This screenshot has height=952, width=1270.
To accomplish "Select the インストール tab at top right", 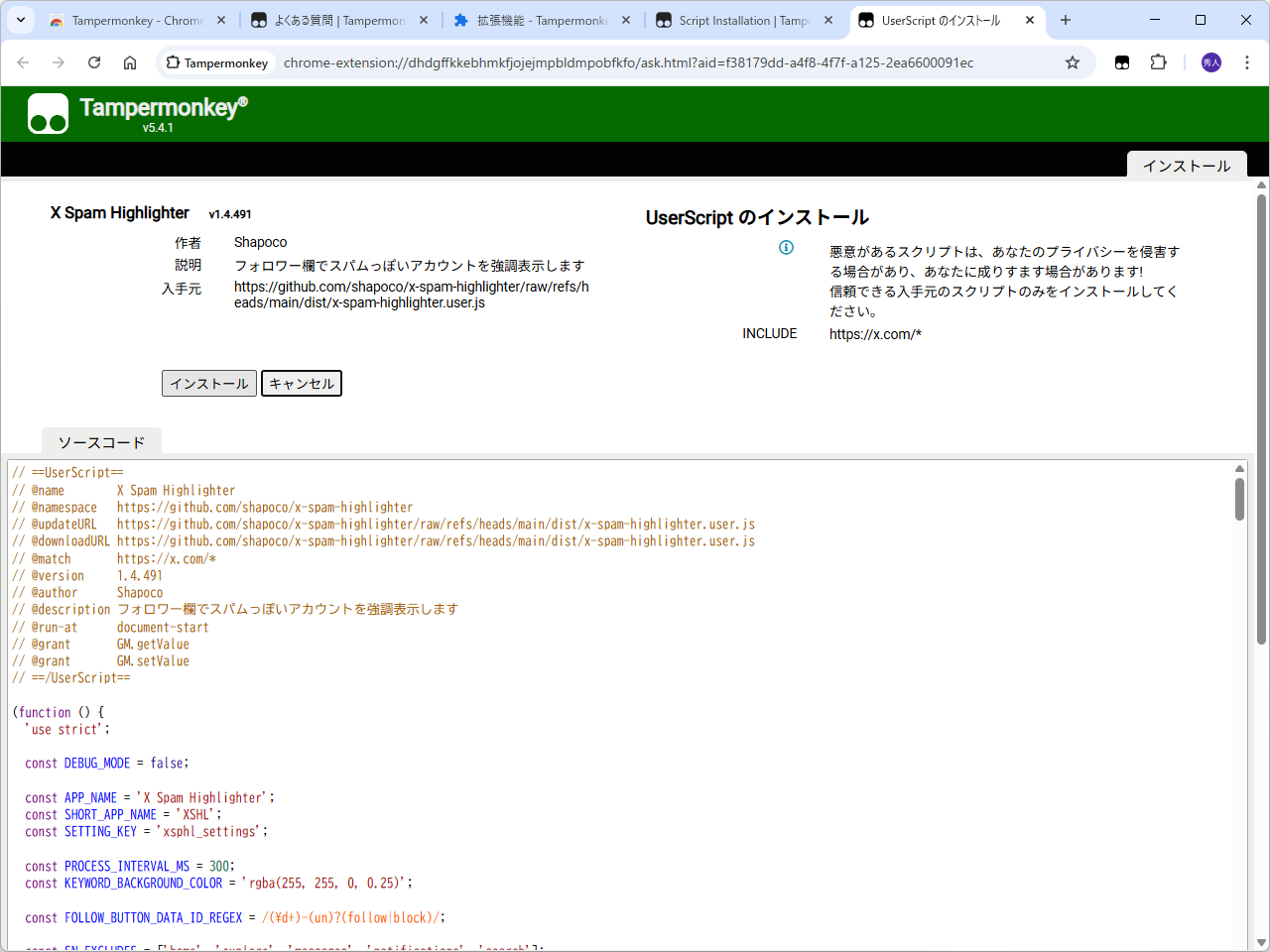I will (1187, 165).
